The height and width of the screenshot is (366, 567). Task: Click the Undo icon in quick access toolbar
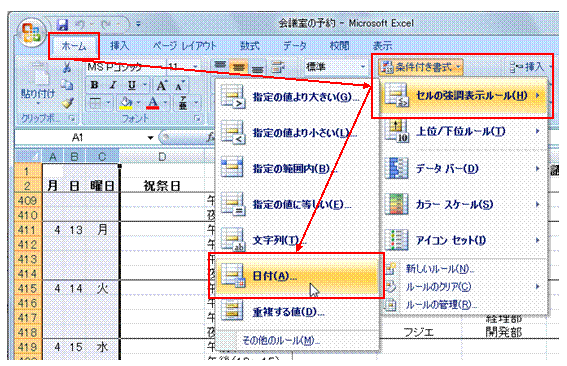[80, 25]
